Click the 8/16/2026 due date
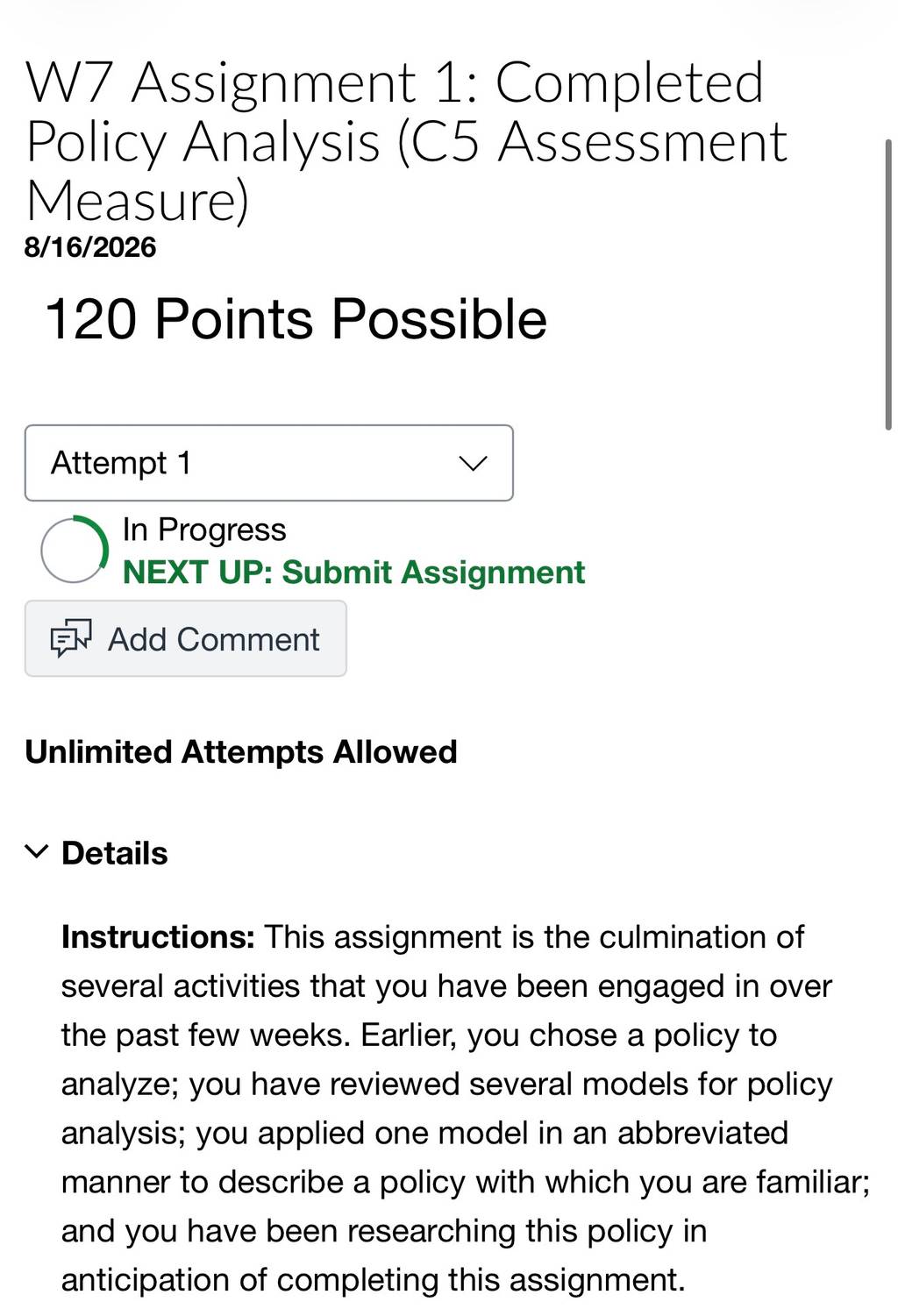The width and height of the screenshot is (898, 1316). 90,247
